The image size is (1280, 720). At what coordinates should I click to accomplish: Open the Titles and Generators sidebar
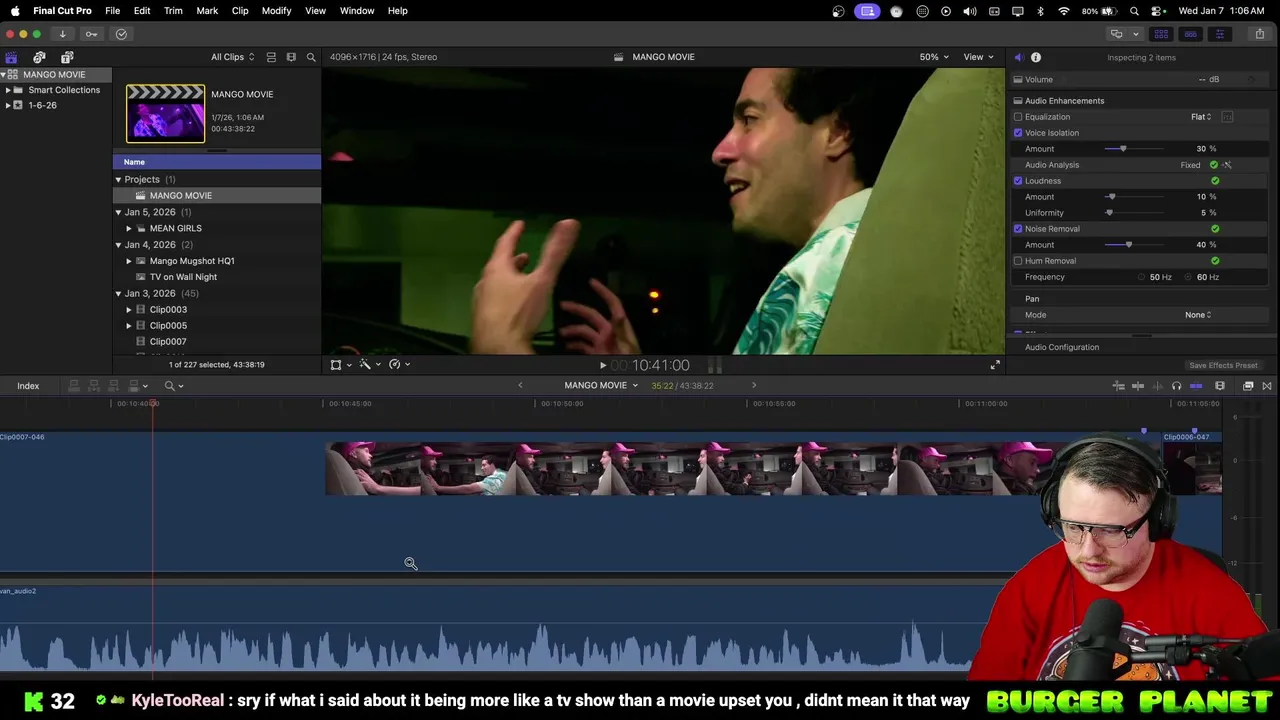click(x=67, y=57)
